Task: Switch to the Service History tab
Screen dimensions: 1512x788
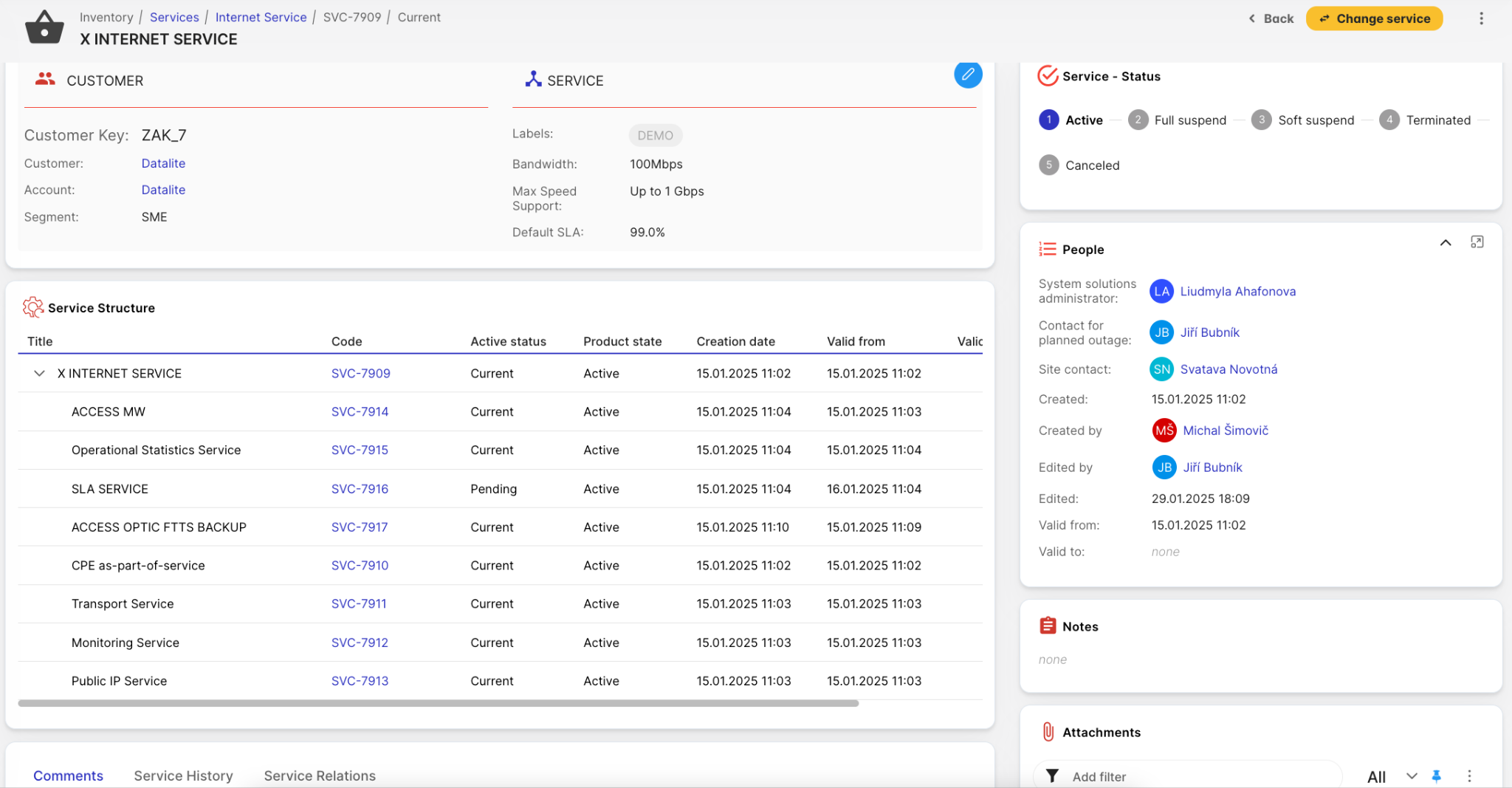Action: (x=183, y=775)
